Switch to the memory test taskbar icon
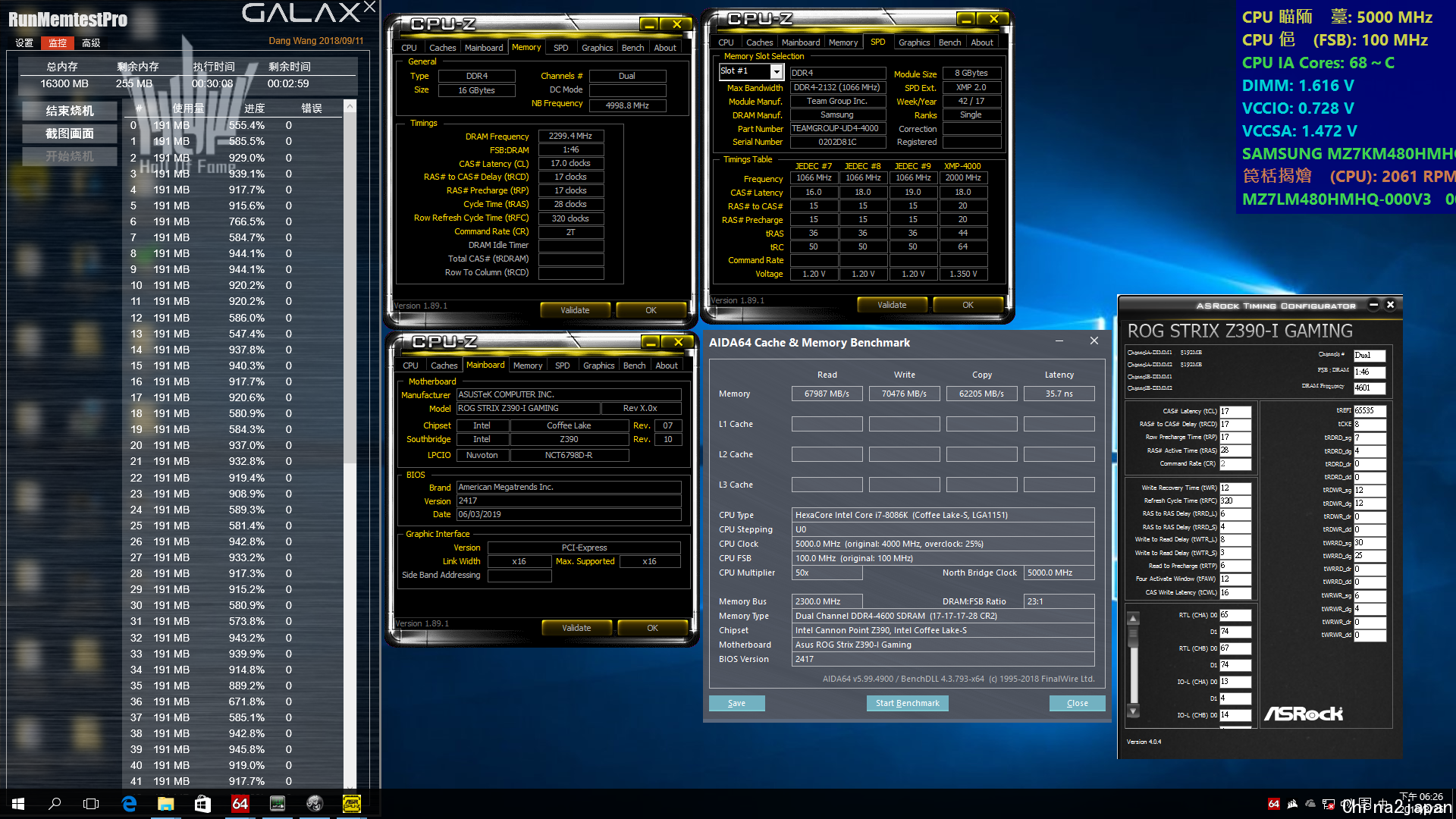 click(x=277, y=804)
